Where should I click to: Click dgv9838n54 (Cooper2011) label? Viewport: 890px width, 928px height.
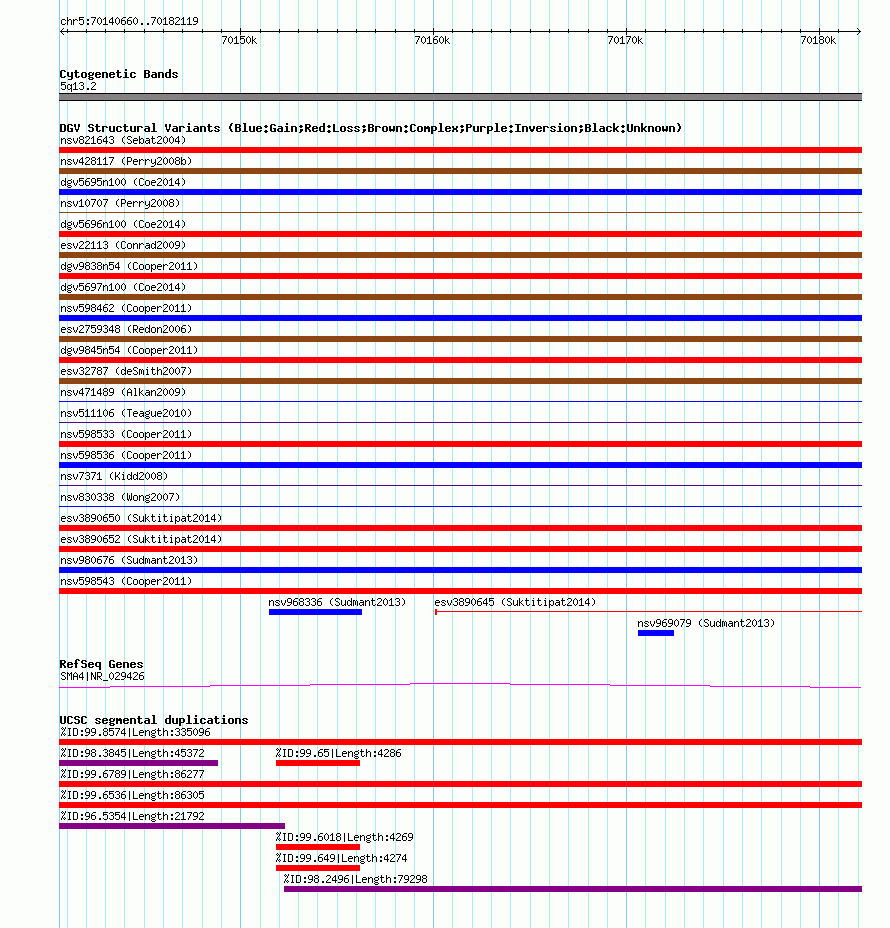pos(129,266)
